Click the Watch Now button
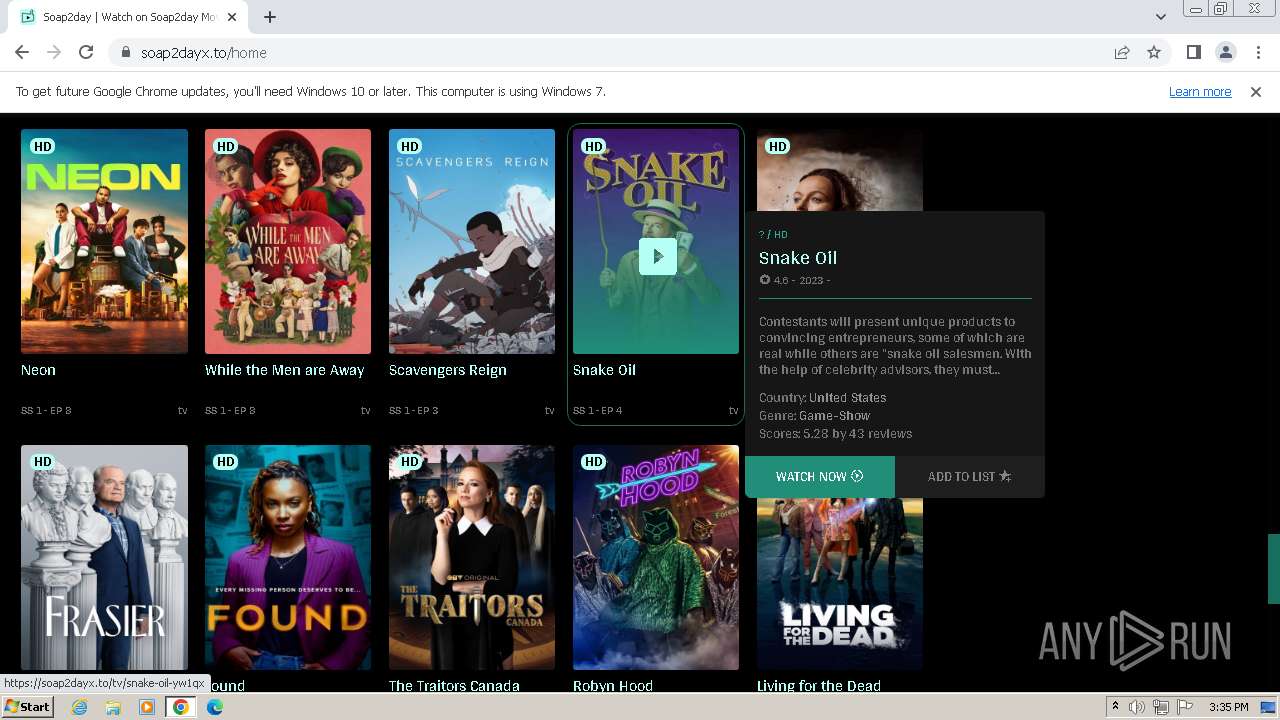This screenshot has height=720, width=1280. tap(820, 476)
